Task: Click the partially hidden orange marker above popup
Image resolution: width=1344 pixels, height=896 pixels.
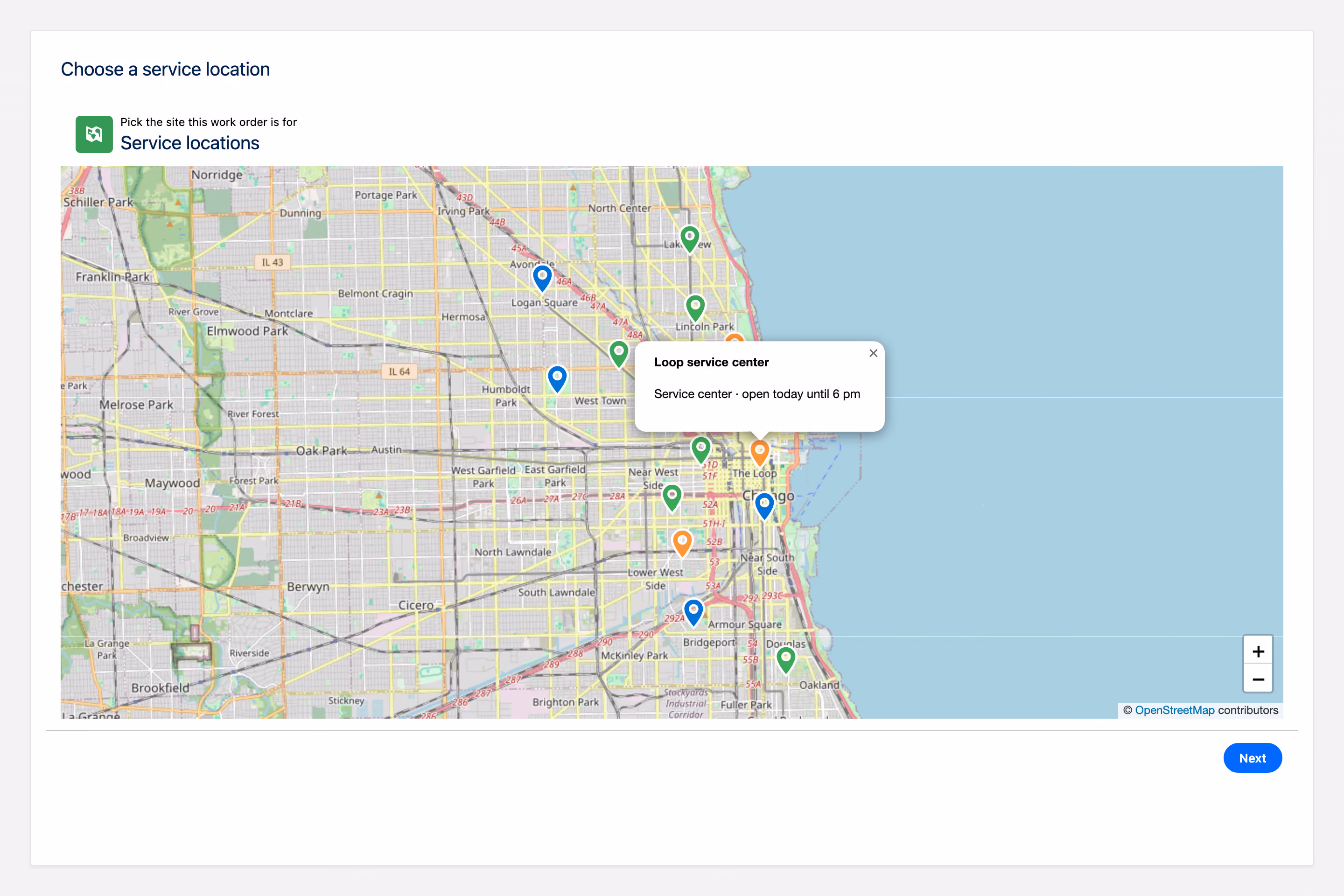Action: point(735,338)
